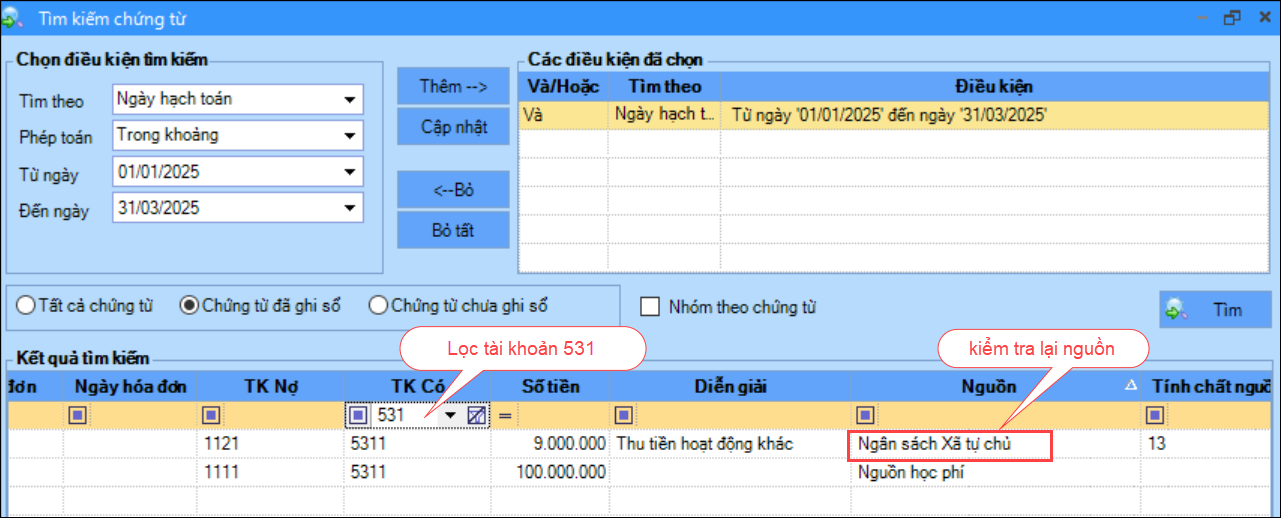Click the Diễn giải filter operator icon
This screenshot has height=518, width=1281.
click(x=623, y=415)
